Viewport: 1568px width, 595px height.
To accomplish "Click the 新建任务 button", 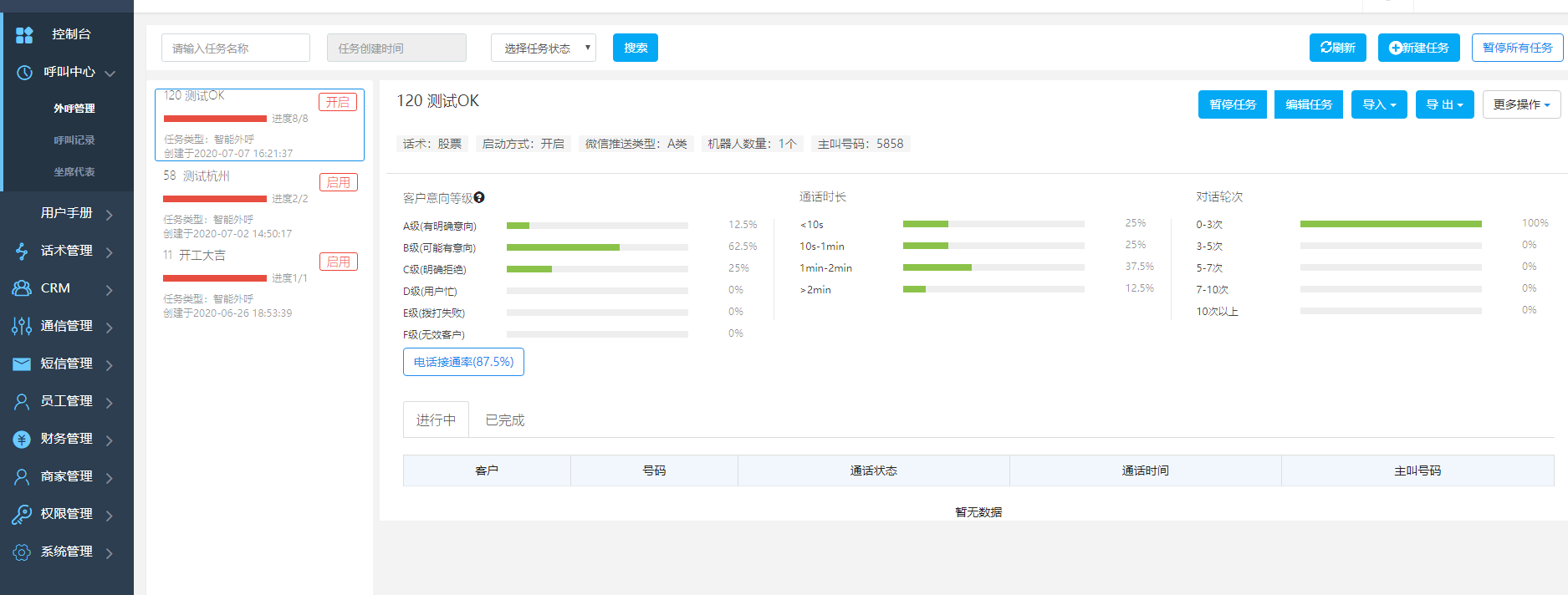I will tap(1418, 48).
